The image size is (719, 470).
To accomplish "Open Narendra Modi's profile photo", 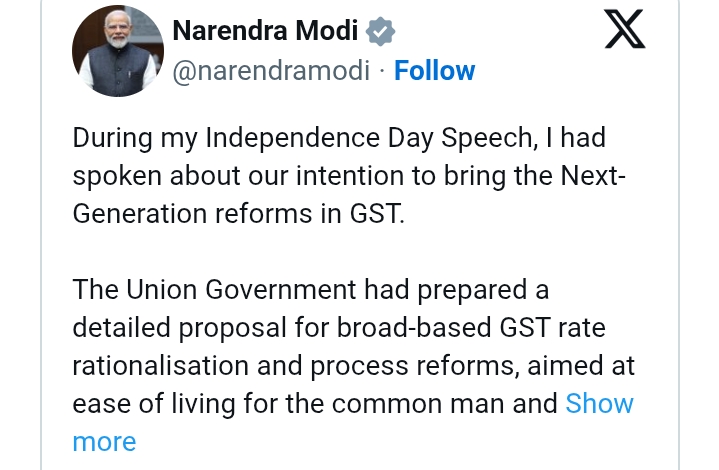I will 118,50.
